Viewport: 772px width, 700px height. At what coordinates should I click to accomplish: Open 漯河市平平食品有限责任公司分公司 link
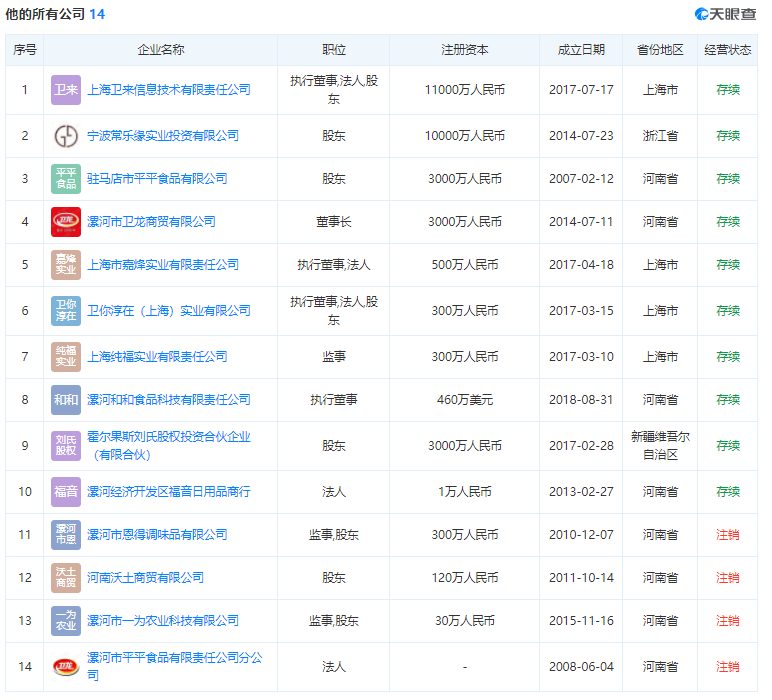pyautogui.click(x=175, y=667)
